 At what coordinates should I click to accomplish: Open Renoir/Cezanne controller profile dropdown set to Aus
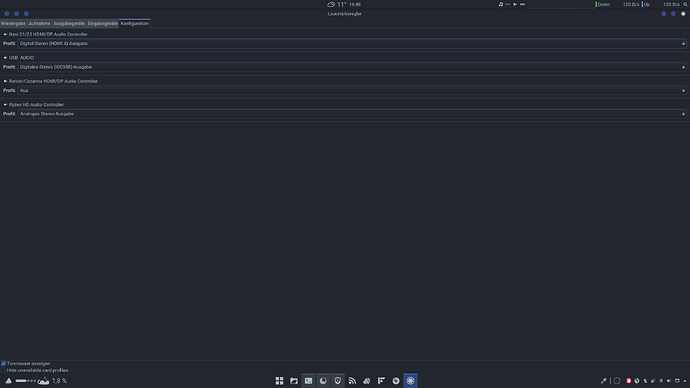(352, 90)
